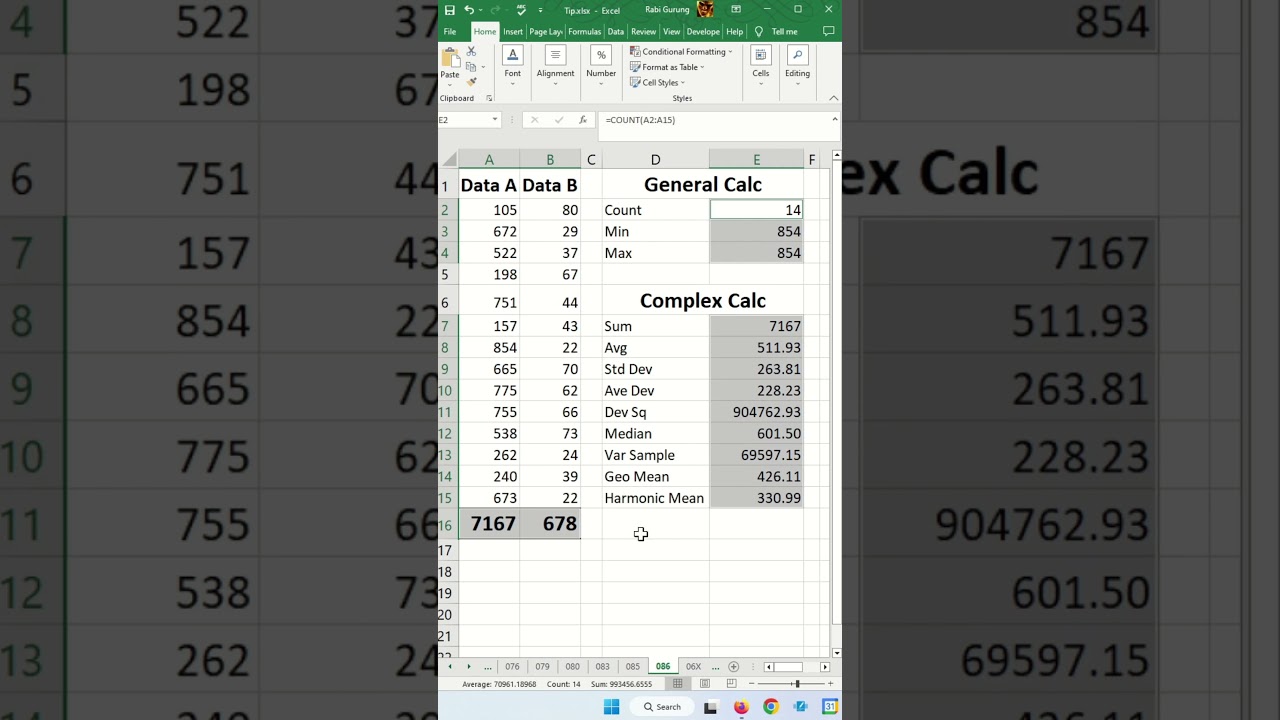The height and width of the screenshot is (720, 1280).
Task: Open Cell Styles gallery
Action: coord(657,83)
